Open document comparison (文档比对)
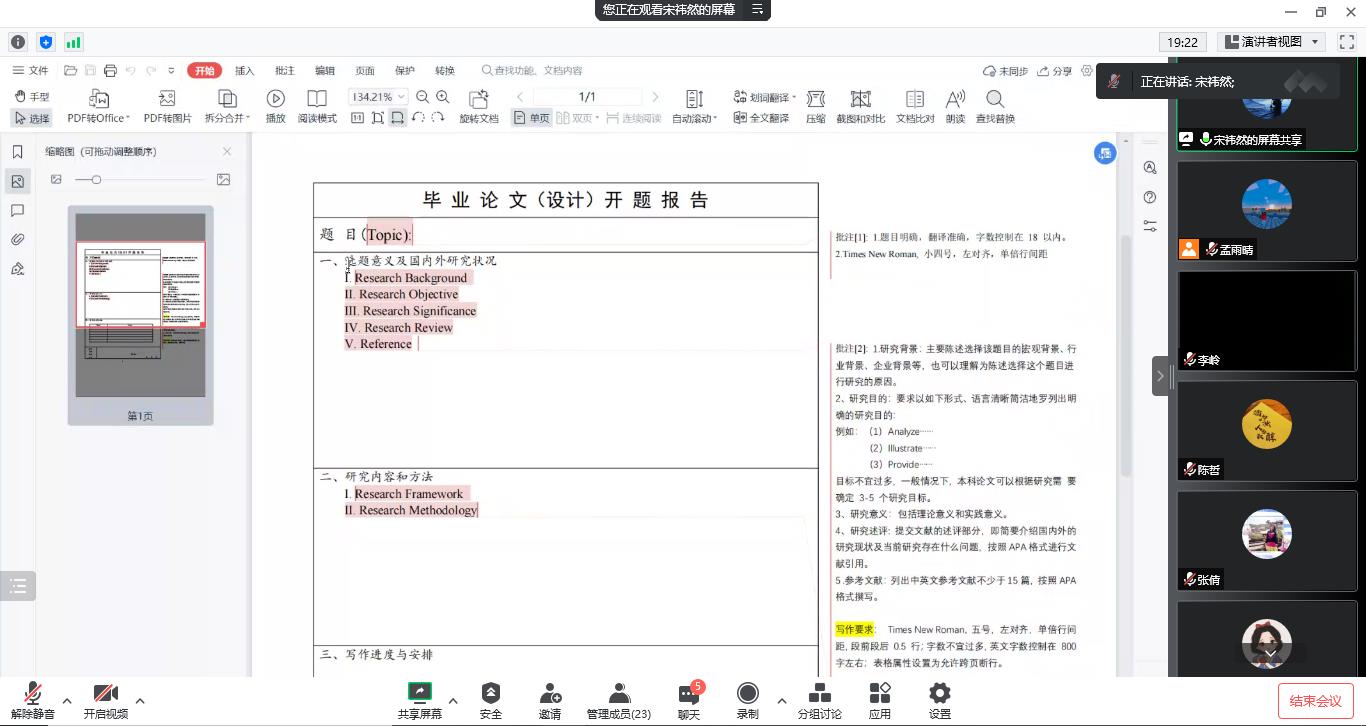This screenshot has height=726, width=1366. [915, 107]
